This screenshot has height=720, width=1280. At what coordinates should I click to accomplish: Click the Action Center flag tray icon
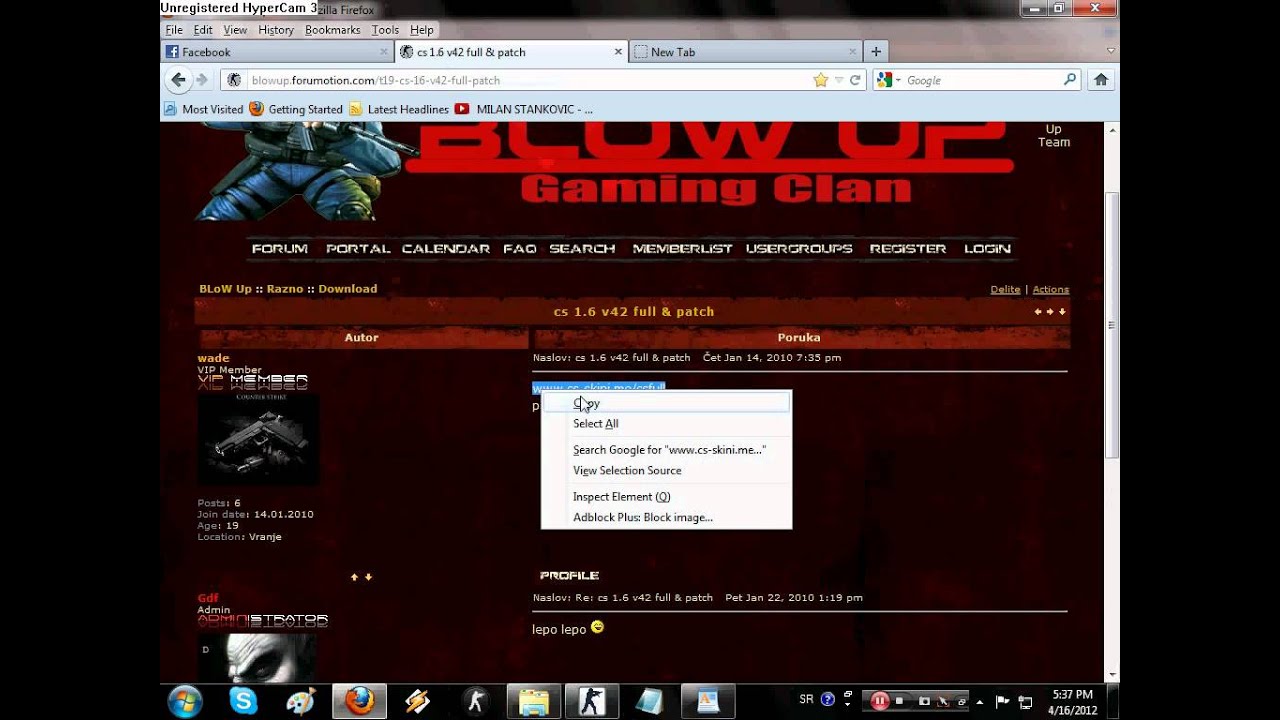click(x=1002, y=701)
